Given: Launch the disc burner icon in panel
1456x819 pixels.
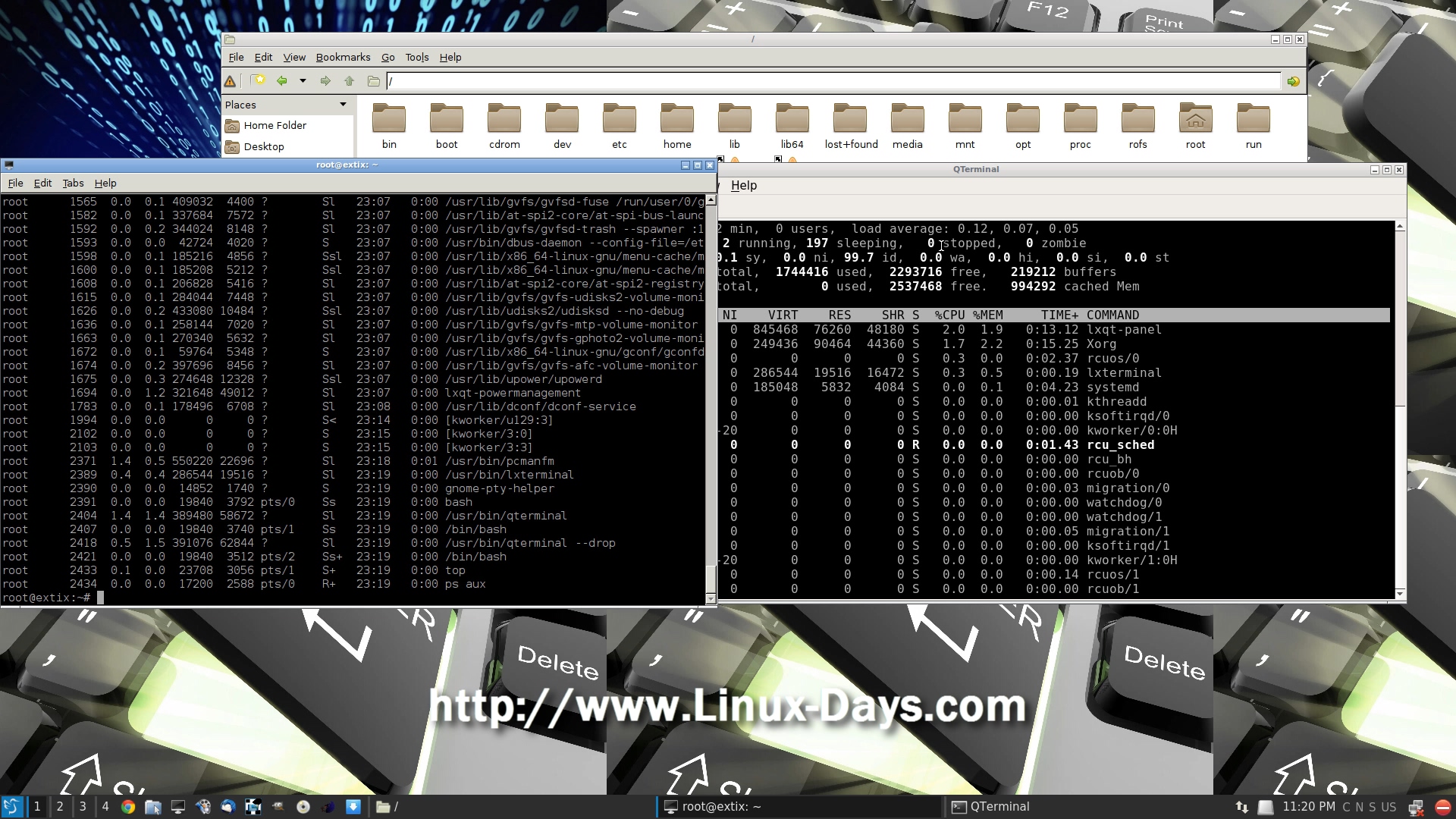Looking at the screenshot, I should tap(303, 807).
